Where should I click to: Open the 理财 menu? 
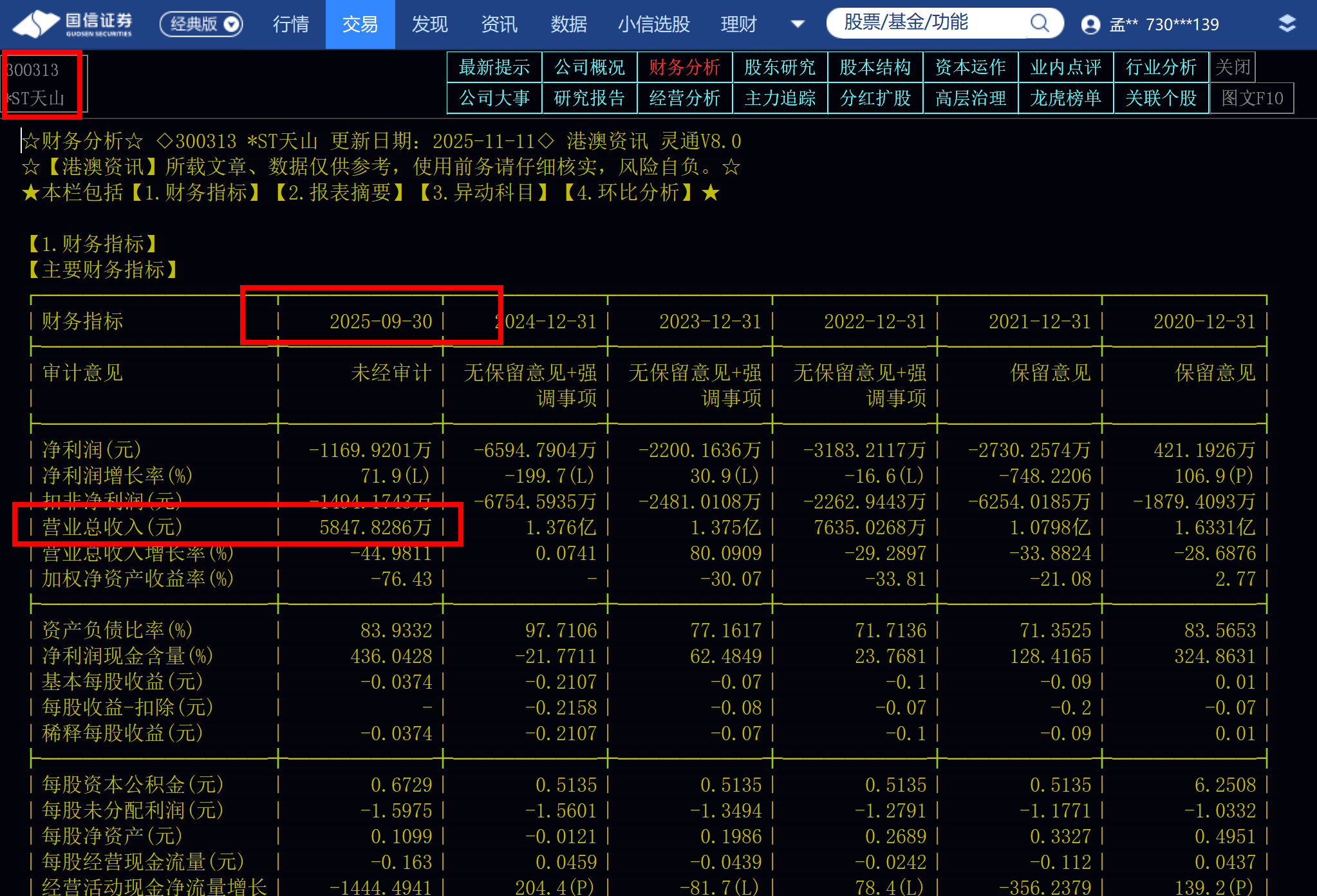[738, 24]
